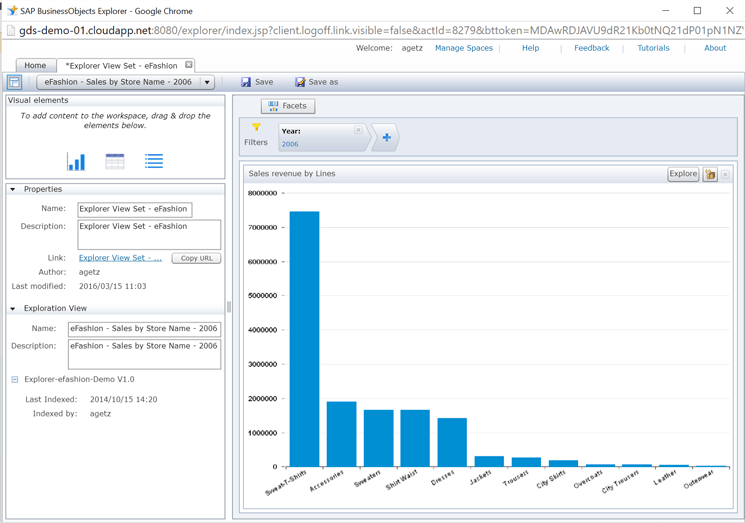This screenshot has width=745, height=523.
Task: Remove the Year 2006 filter
Action: coord(359,130)
